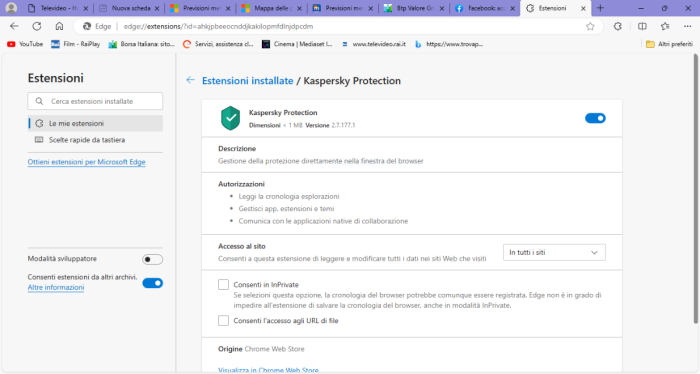This screenshot has width=700, height=374.
Task: Click the Kaspersky Protection shield icon
Action: [230, 118]
